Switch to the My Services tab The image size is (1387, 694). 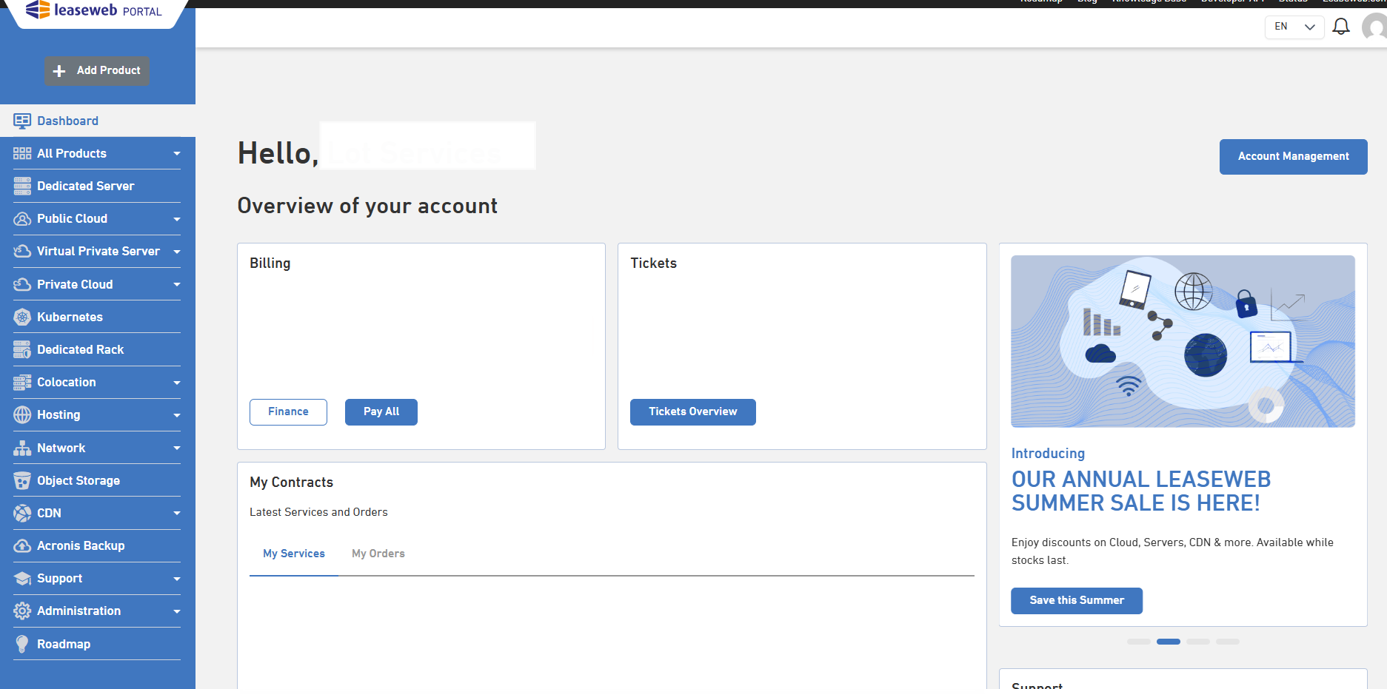pos(294,554)
